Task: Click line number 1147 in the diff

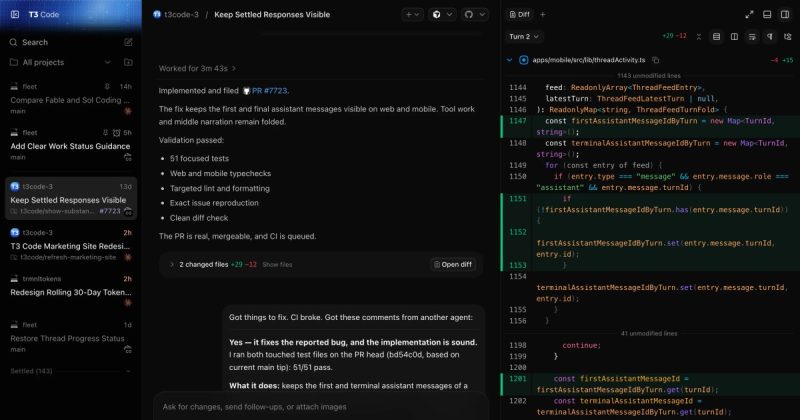Action: point(517,121)
